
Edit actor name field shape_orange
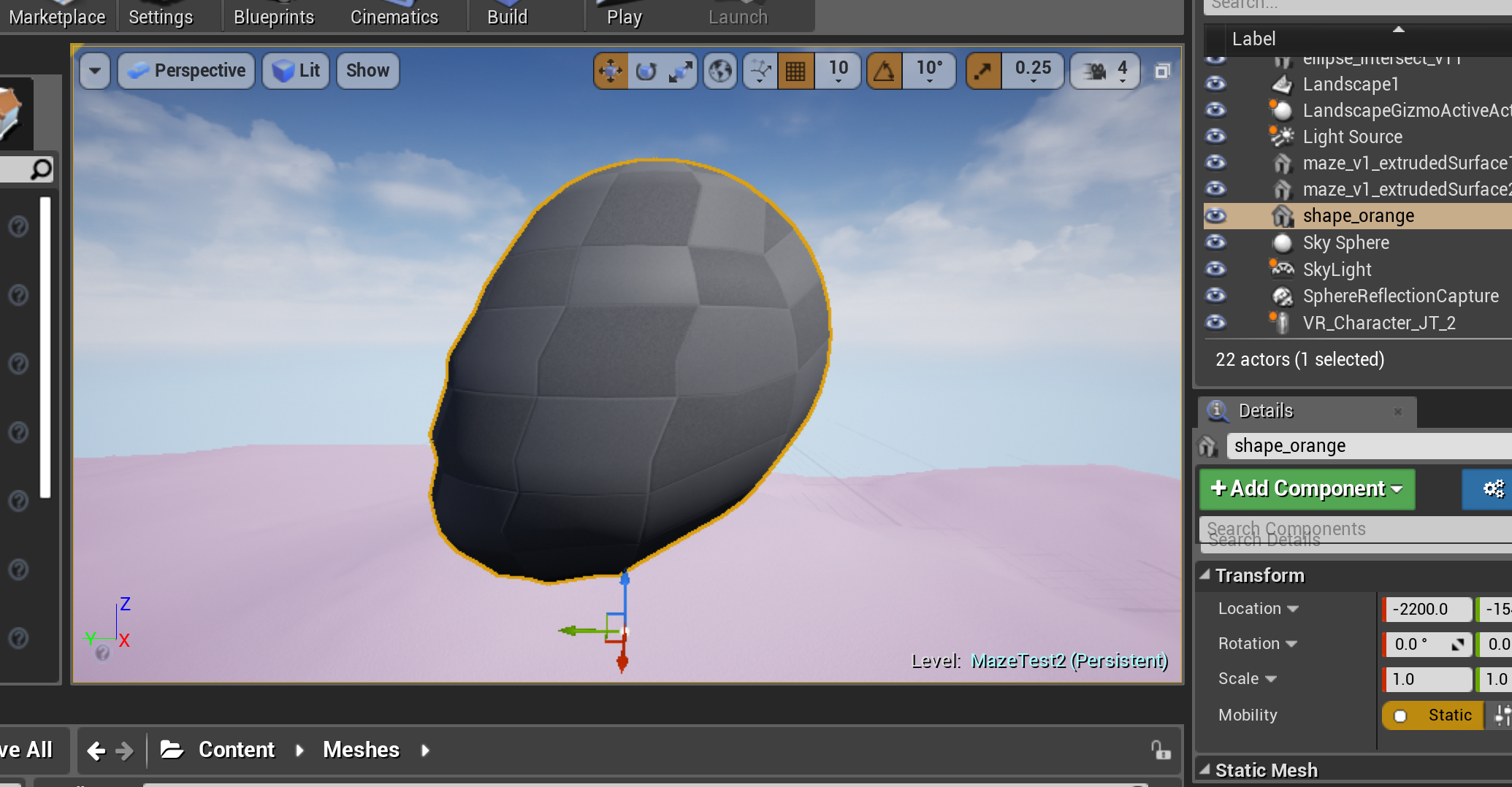[x=1369, y=445]
